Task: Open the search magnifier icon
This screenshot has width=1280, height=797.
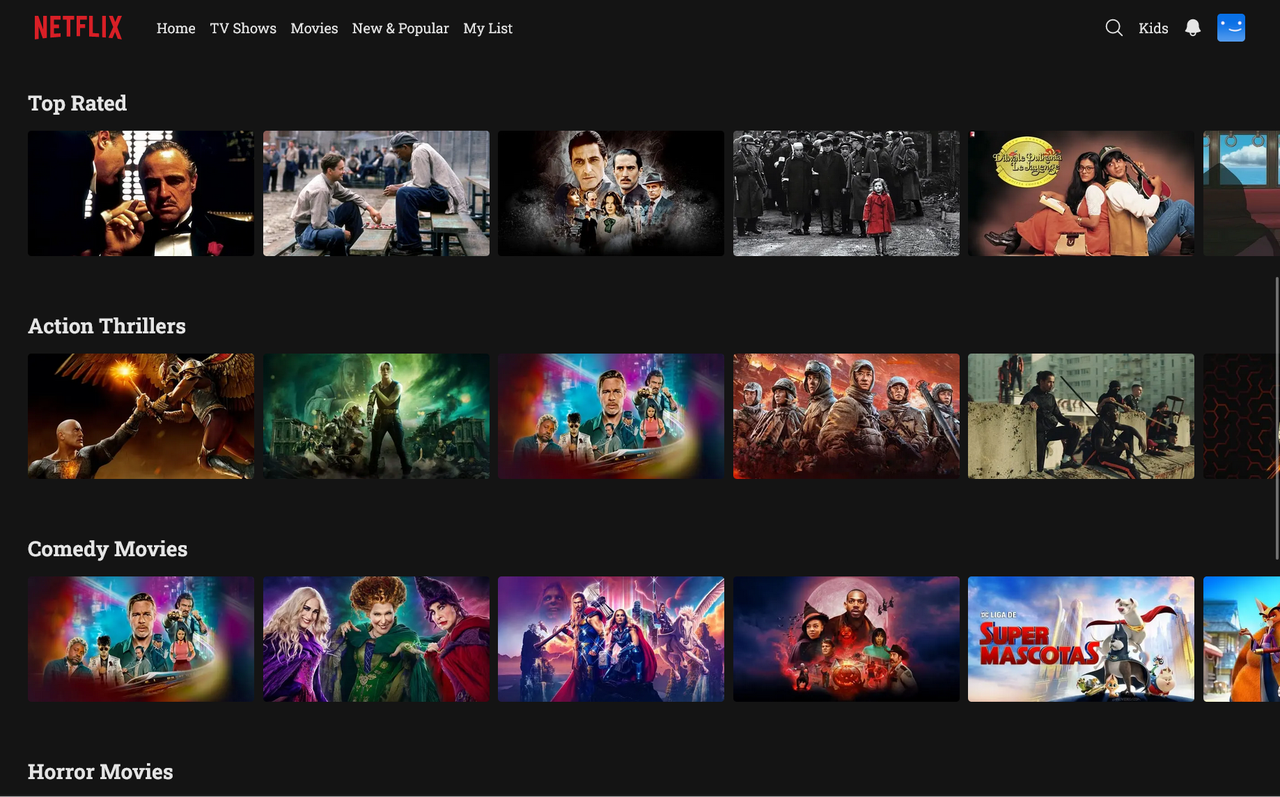Action: pyautogui.click(x=1114, y=28)
